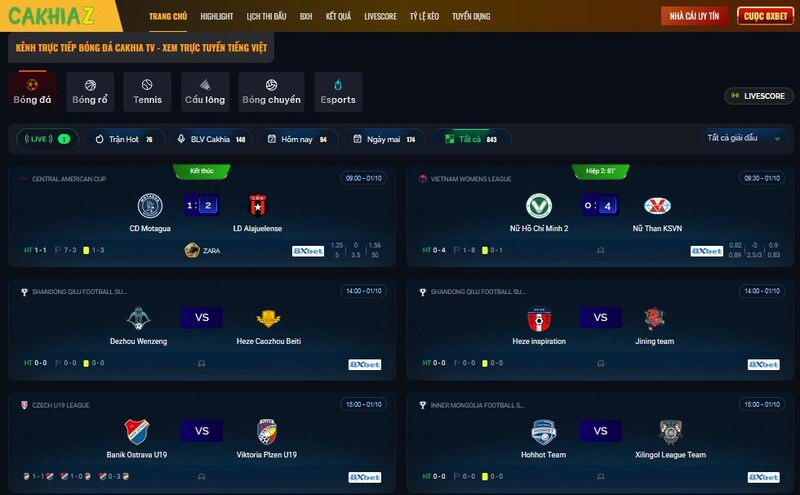800x495 pixels.
Task: Expand the Tất cả giải đấu dropdown
Action: 744,138
